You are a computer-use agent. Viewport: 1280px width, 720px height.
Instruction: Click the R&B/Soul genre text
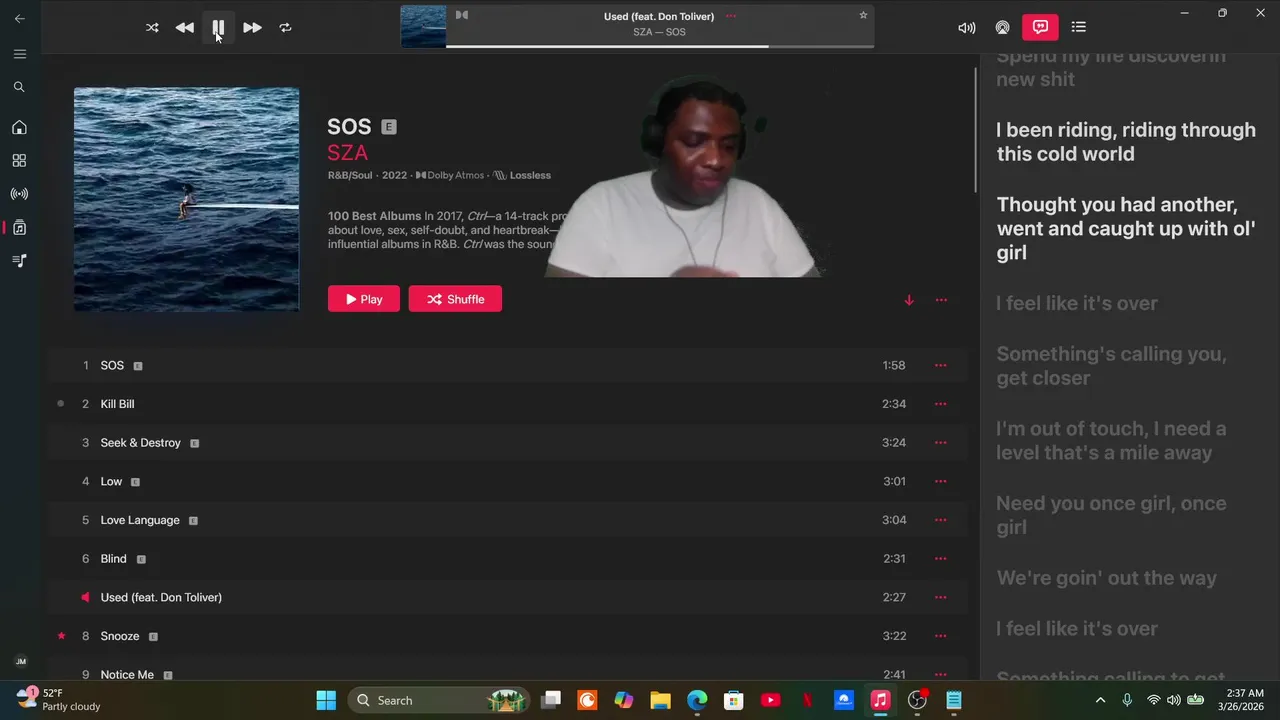click(350, 175)
